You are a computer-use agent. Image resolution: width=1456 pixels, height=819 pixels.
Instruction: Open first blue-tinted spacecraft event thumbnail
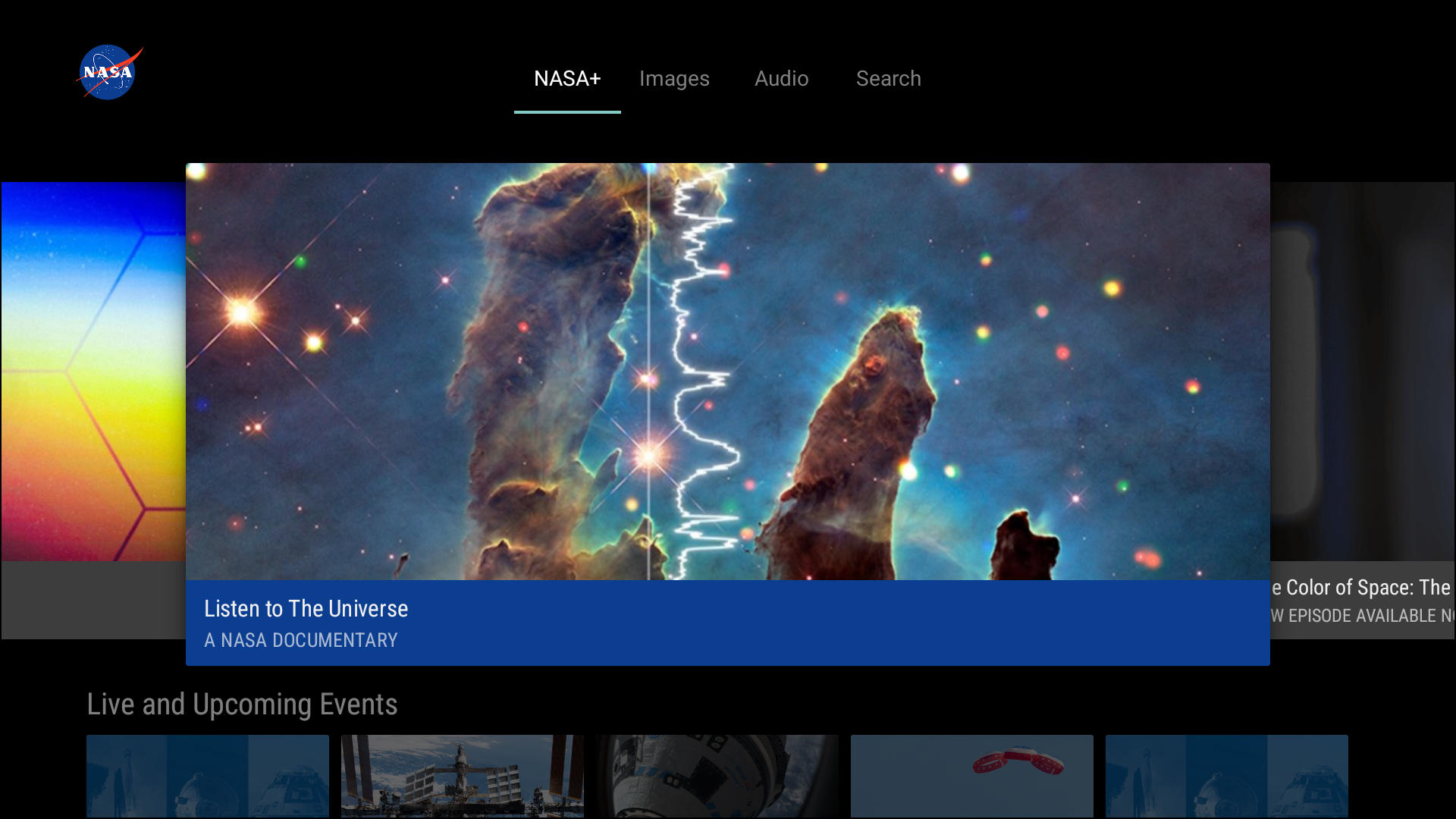[208, 777]
